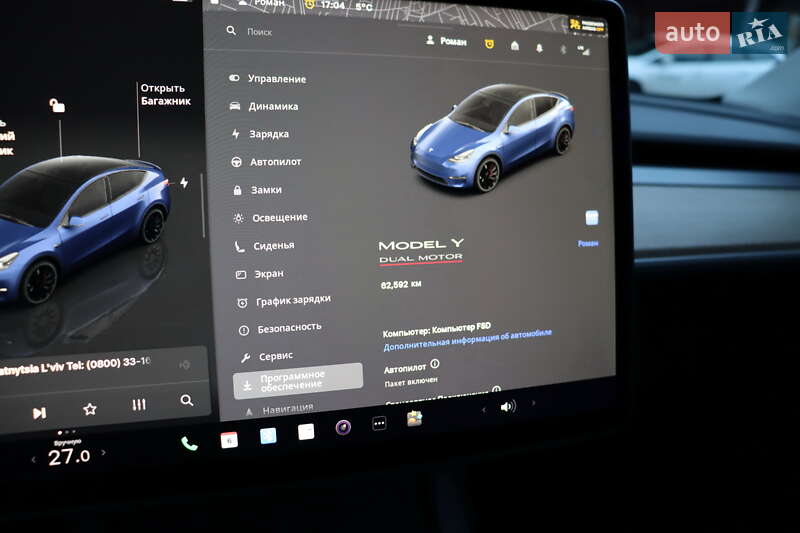
Task: Tap the 5°C outside temperature reading
Action: [364, 7]
